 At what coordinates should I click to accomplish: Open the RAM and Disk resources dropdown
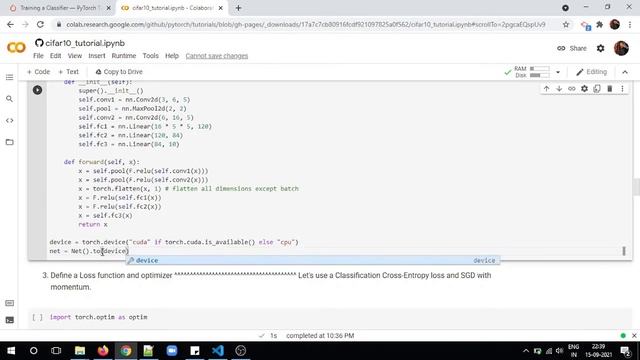[558, 72]
